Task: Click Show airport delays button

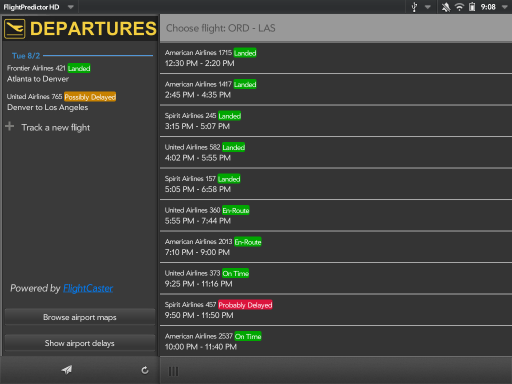Action: pyautogui.click(x=80, y=343)
